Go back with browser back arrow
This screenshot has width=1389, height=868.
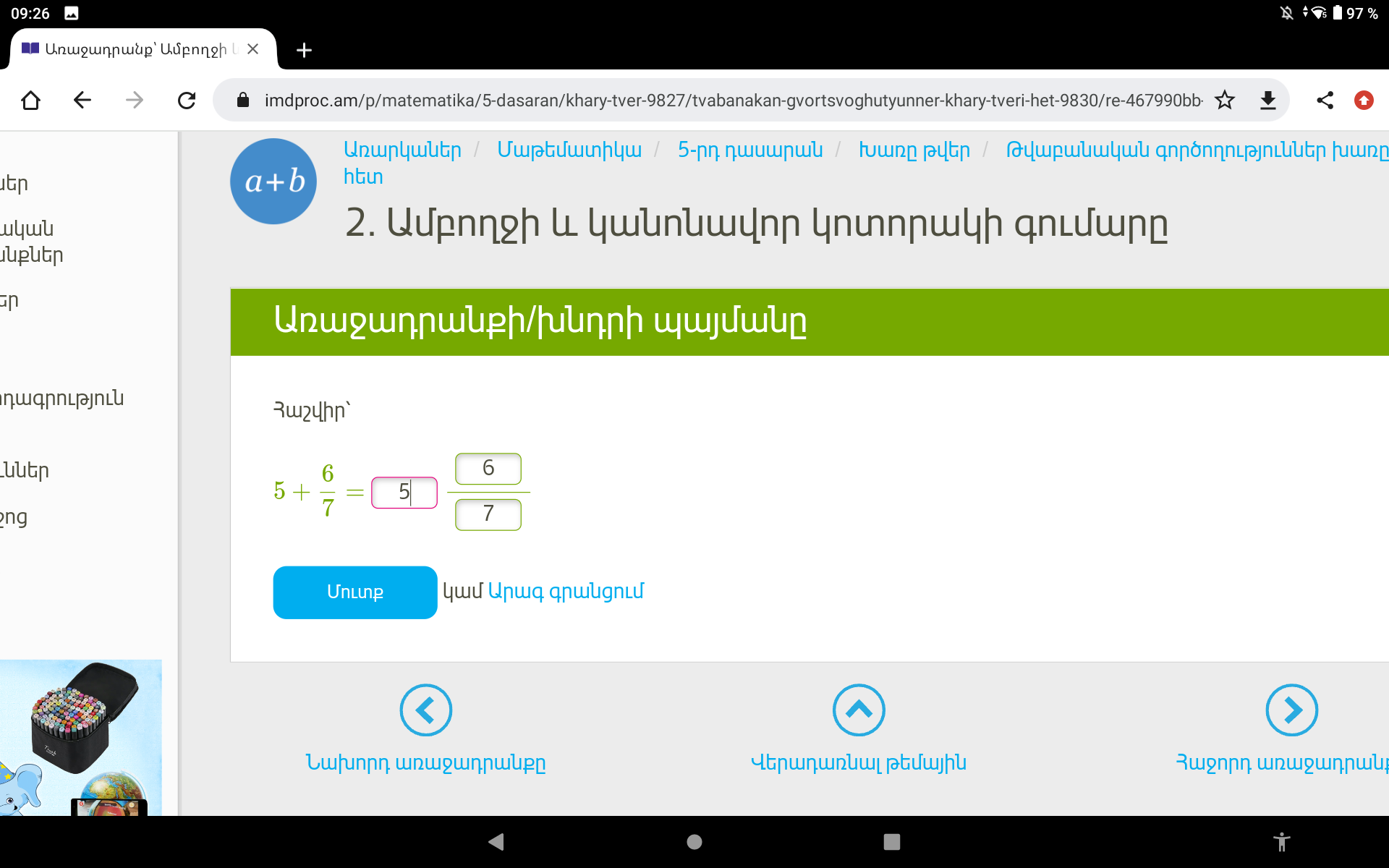click(82, 100)
